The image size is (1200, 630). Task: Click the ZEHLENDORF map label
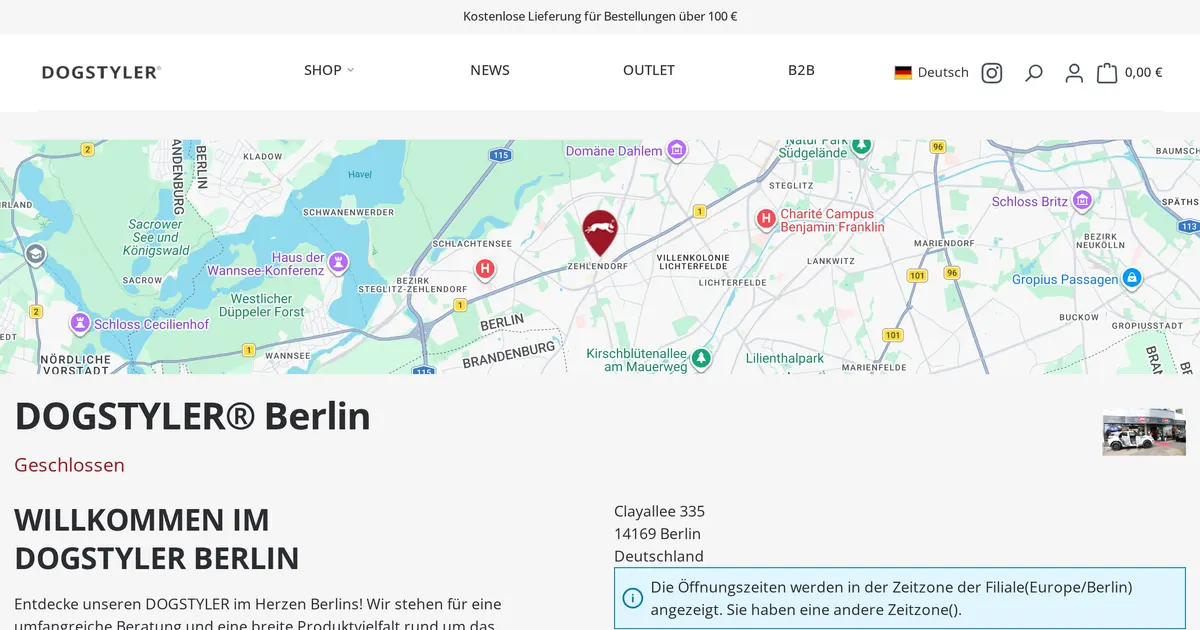pos(598,267)
